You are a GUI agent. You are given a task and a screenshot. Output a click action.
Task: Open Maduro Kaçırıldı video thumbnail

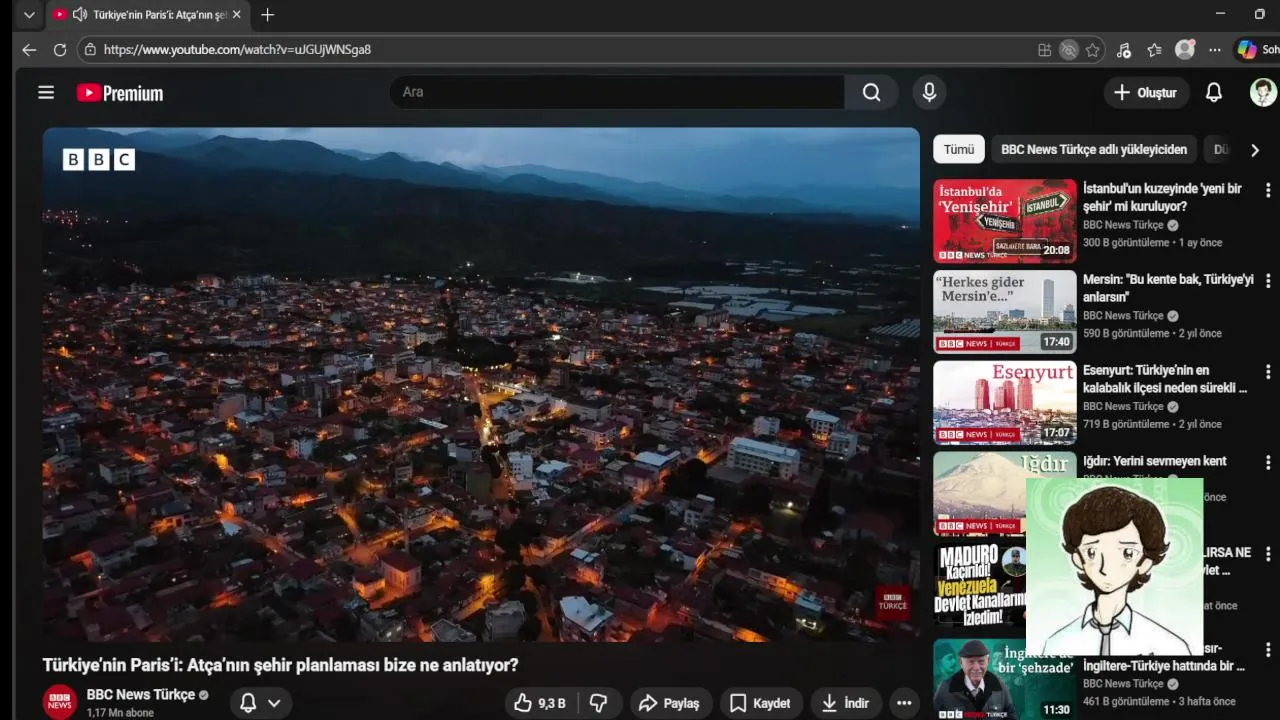980,585
